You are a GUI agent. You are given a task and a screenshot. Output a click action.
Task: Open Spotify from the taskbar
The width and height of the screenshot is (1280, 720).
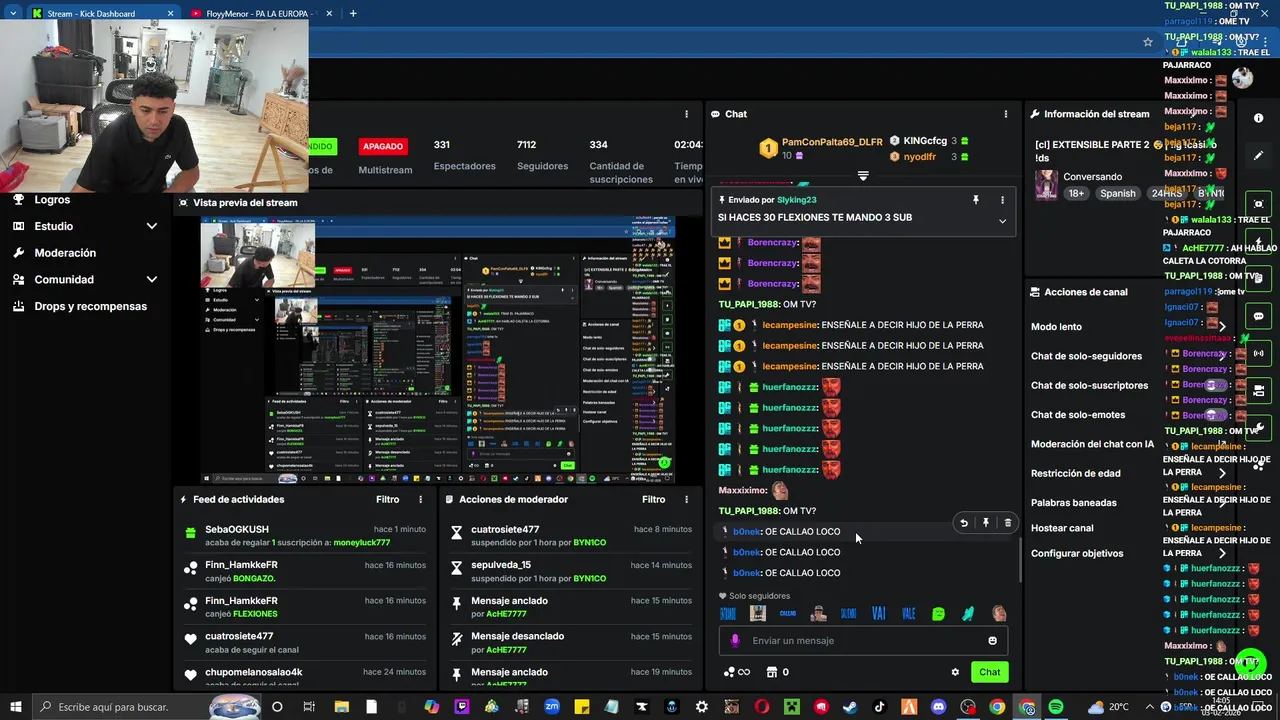pyautogui.click(x=1057, y=707)
